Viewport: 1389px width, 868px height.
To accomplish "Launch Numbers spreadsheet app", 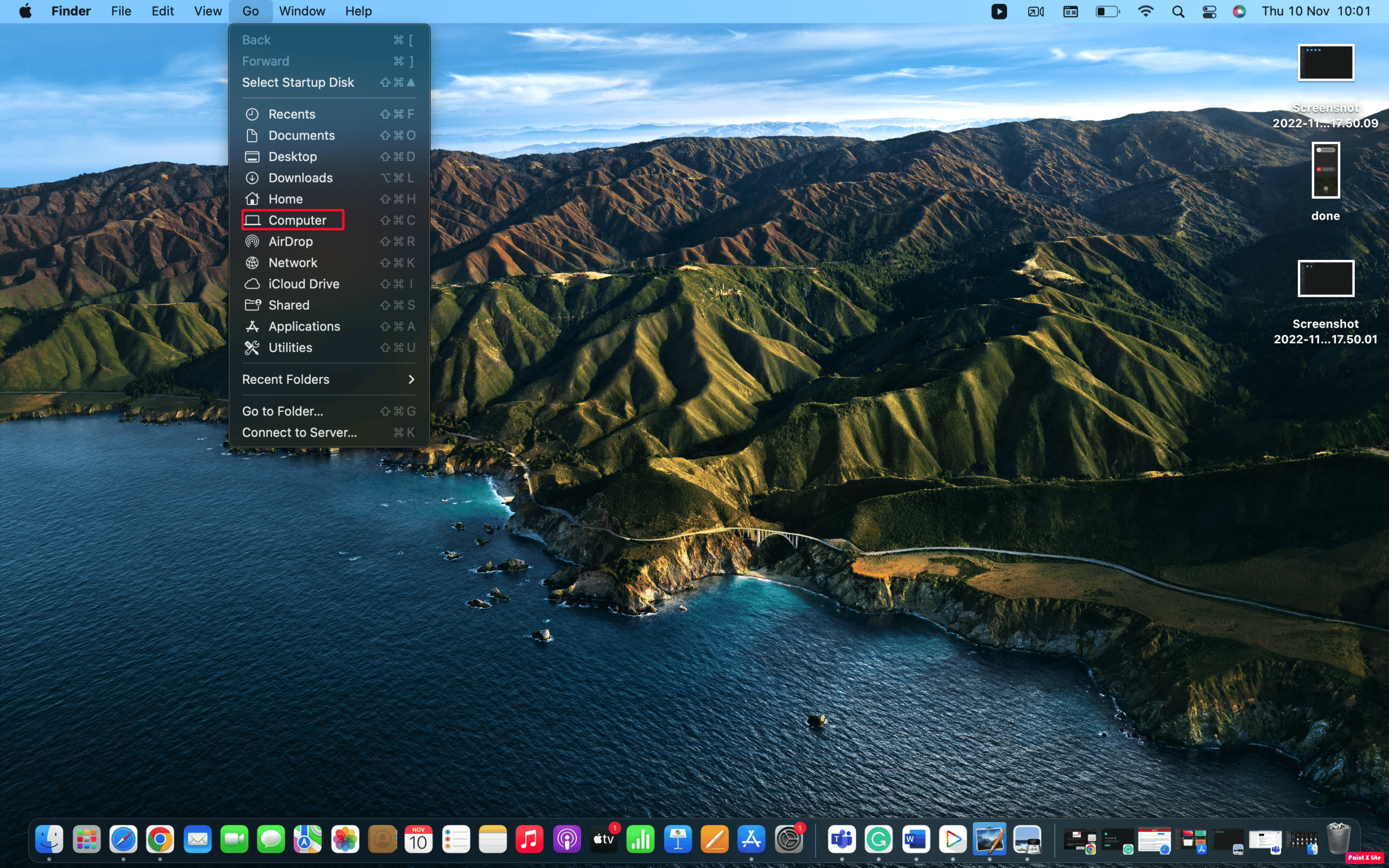I will [x=640, y=840].
